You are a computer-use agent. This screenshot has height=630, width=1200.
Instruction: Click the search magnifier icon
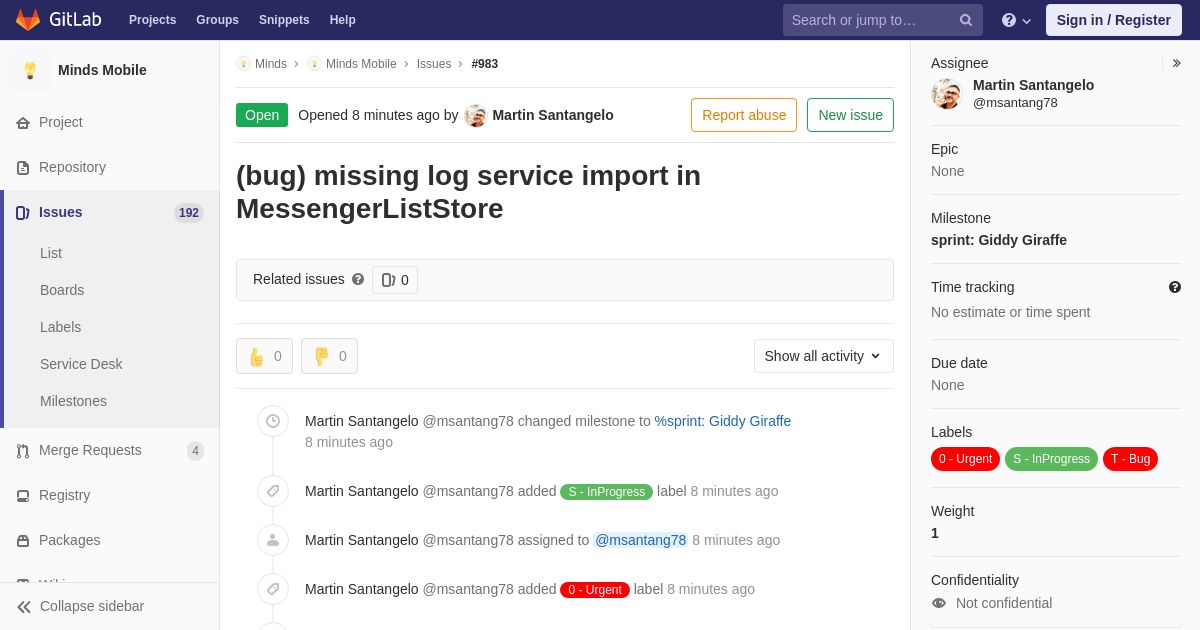pyautogui.click(x=966, y=20)
